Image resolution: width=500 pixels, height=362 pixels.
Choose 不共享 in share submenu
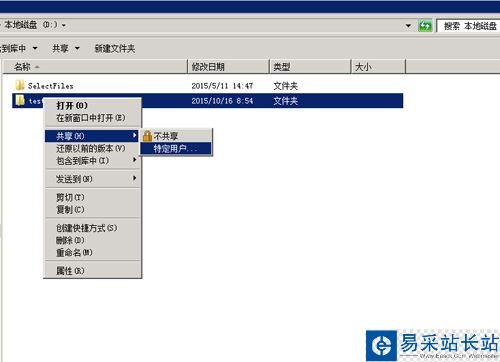point(176,136)
